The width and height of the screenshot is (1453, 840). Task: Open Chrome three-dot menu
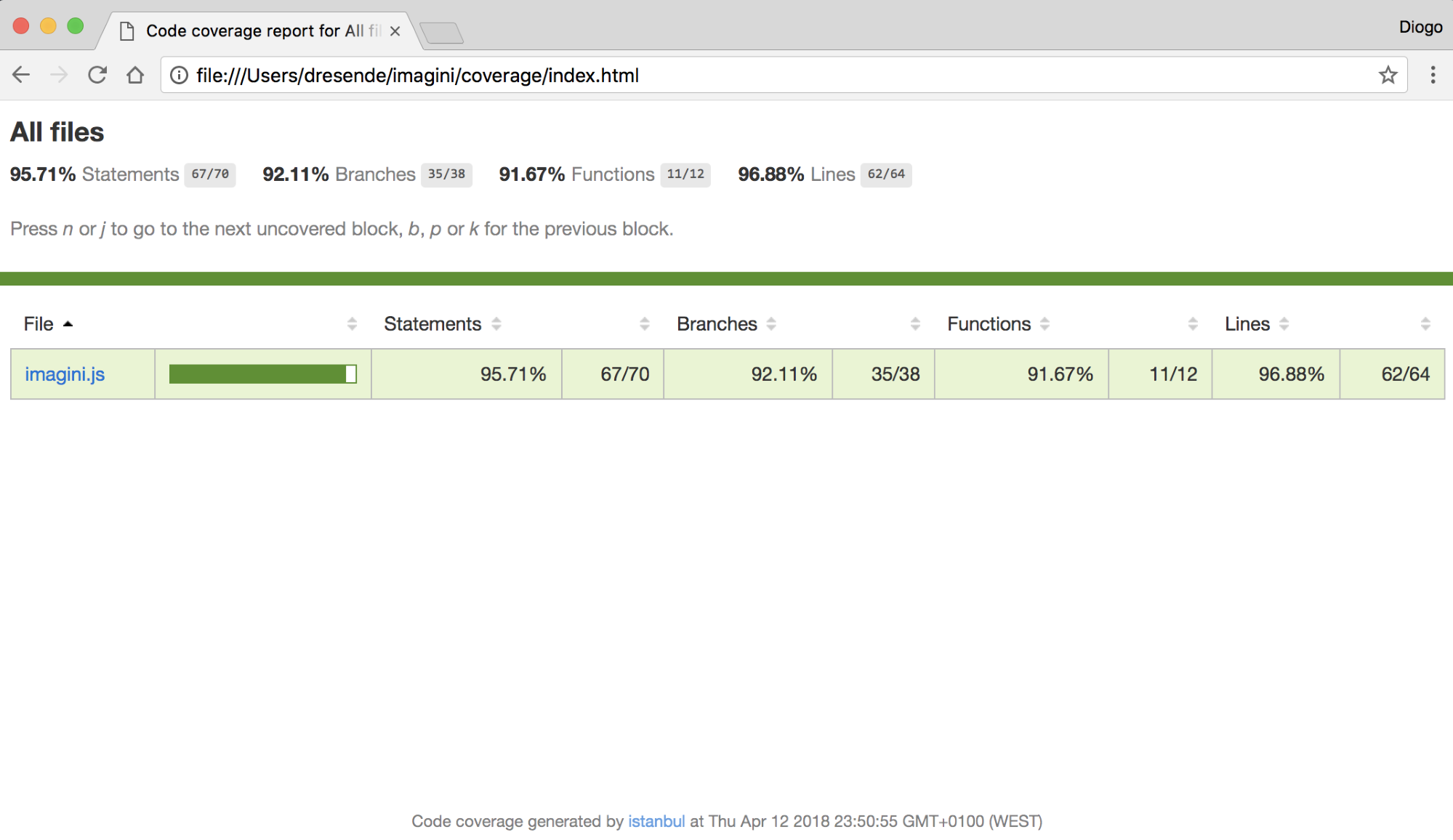(1433, 75)
